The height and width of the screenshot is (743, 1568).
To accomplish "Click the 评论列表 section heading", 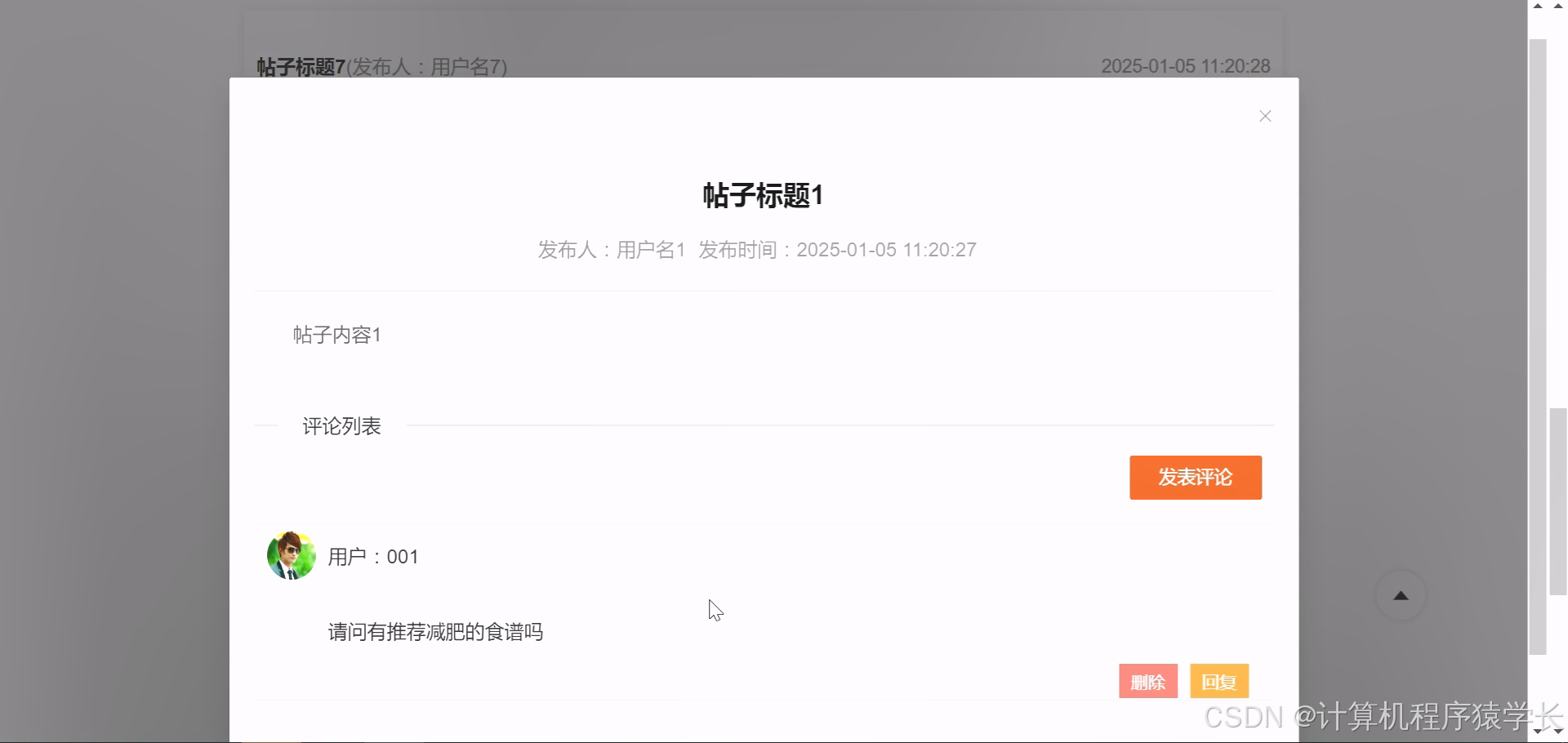I will (x=341, y=426).
